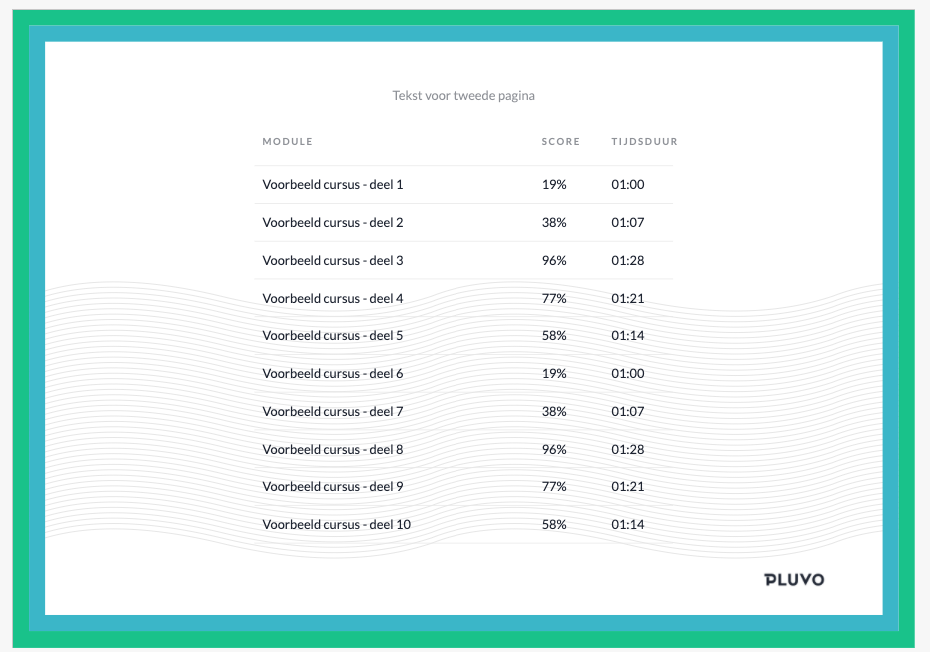Image resolution: width=930 pixels, height=652 pixels.
Task: Click the TIJDSDUUR column header
Action: click(644, 142)
